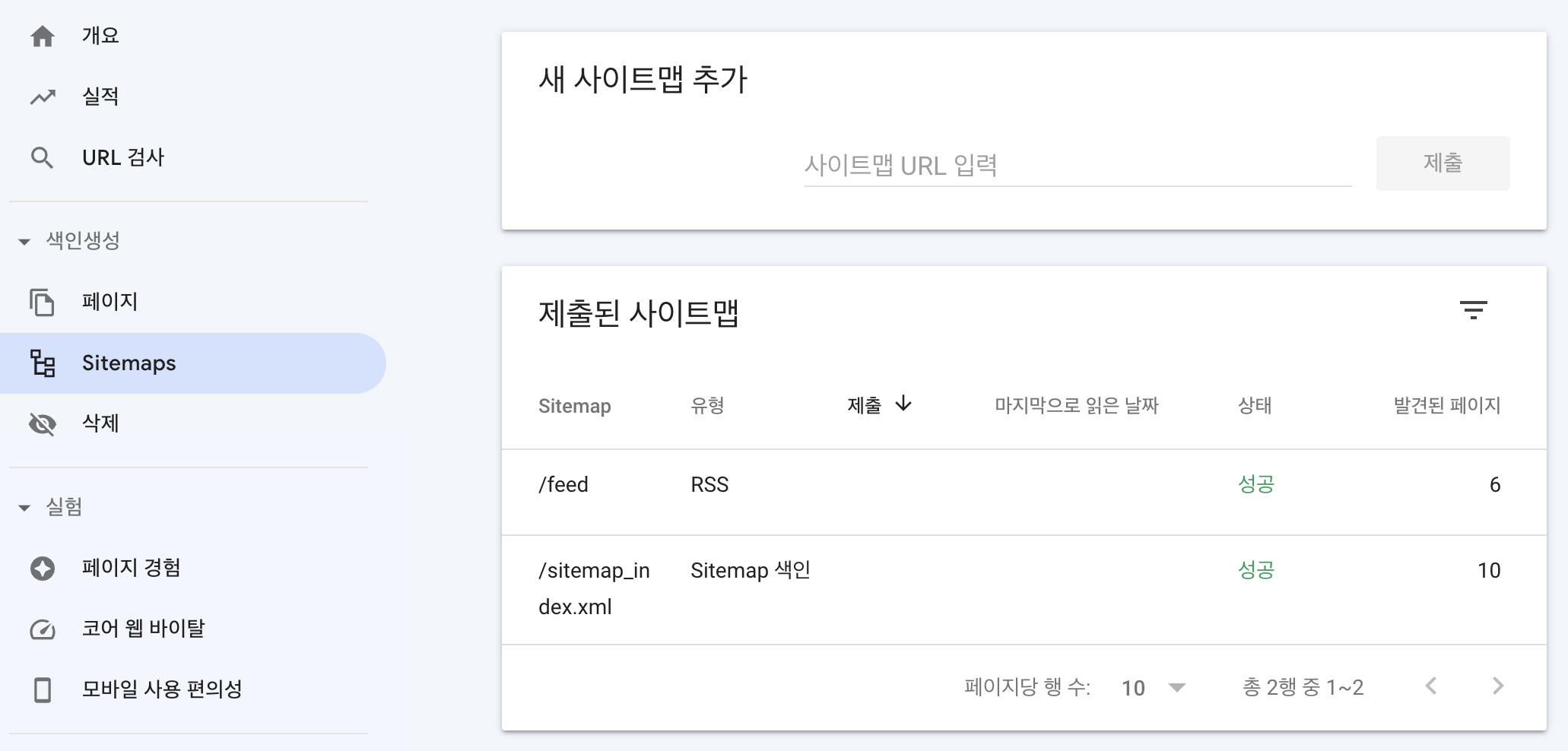
Task: Select the Sitemaps sidebar icon
Action: [43, 363]
